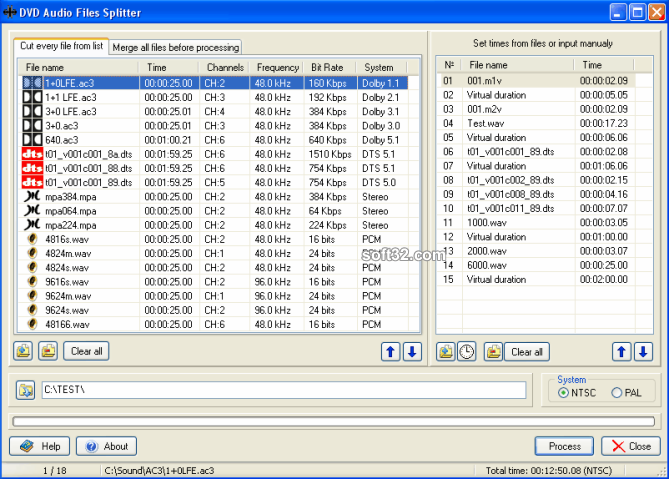Click output path field C:\TEST\

coord(284,390)
